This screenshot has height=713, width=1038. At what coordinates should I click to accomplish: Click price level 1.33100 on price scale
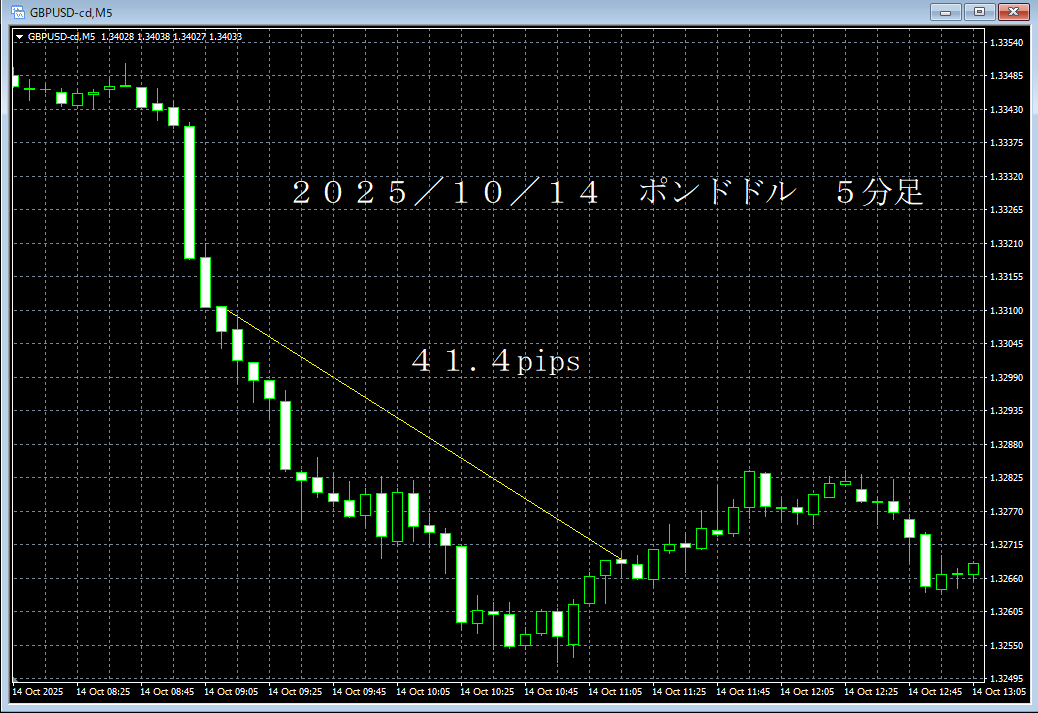[1006, 310]
